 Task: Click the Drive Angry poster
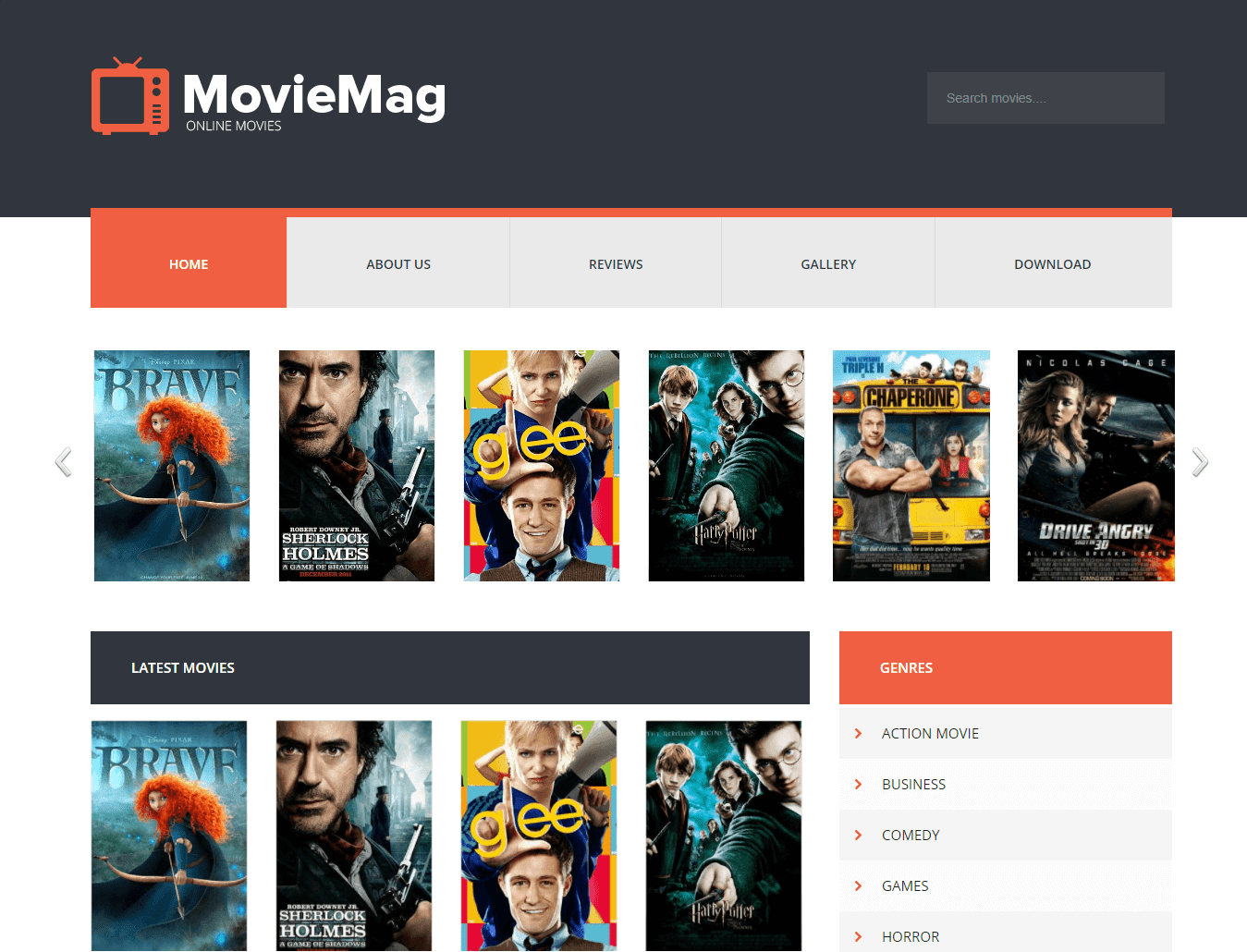click(x=1095, y=465)
